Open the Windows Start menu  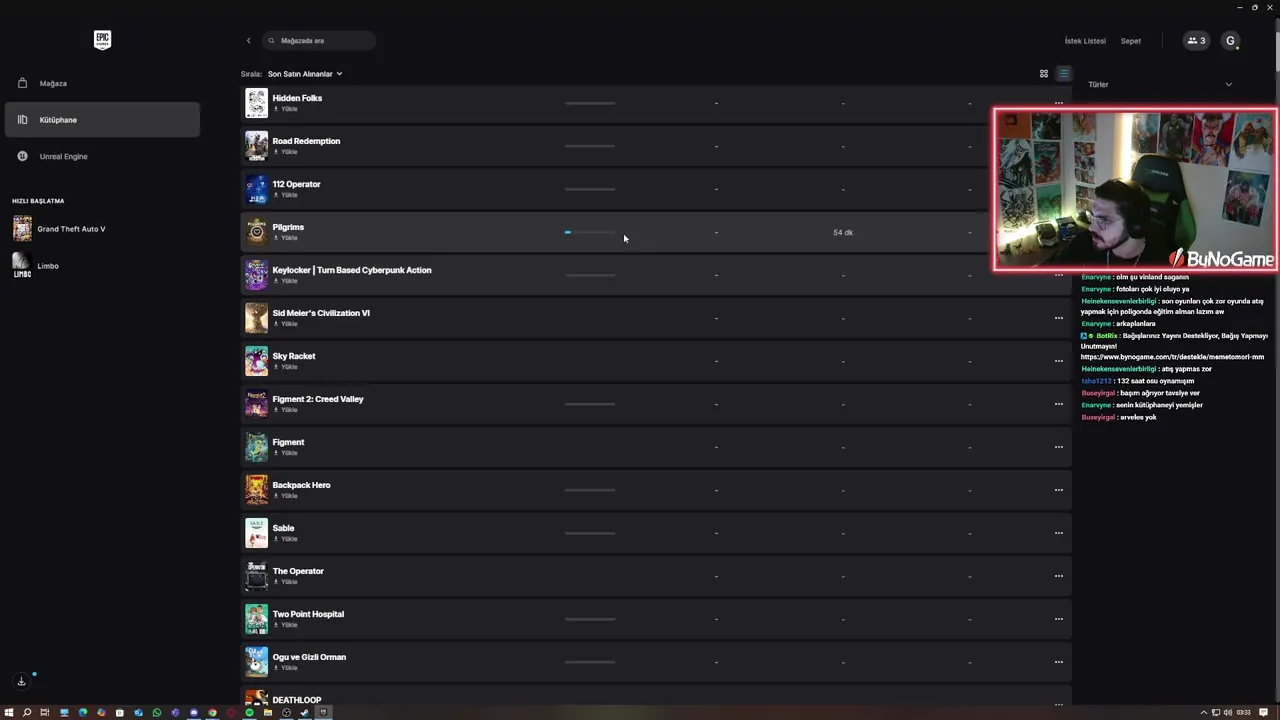(9, 712)
